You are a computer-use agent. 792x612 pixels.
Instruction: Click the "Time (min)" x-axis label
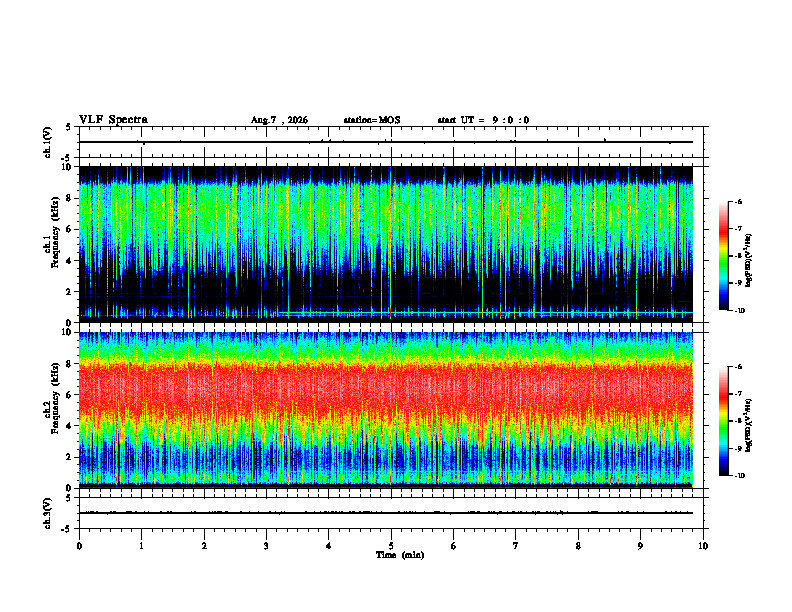[x=400, y=555]
